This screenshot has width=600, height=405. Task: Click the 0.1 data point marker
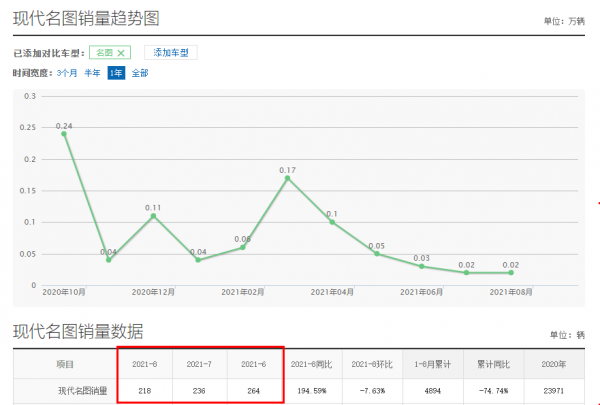[x=332, y=222]
